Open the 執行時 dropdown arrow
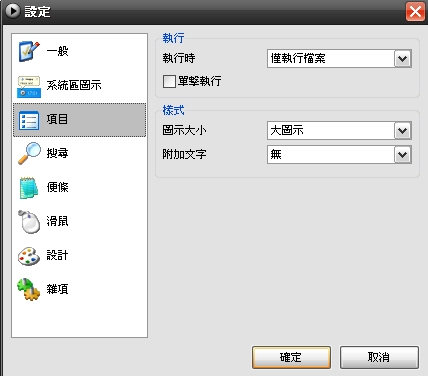The height and width of the screenshot is (376, 428). tap(403, 59)
